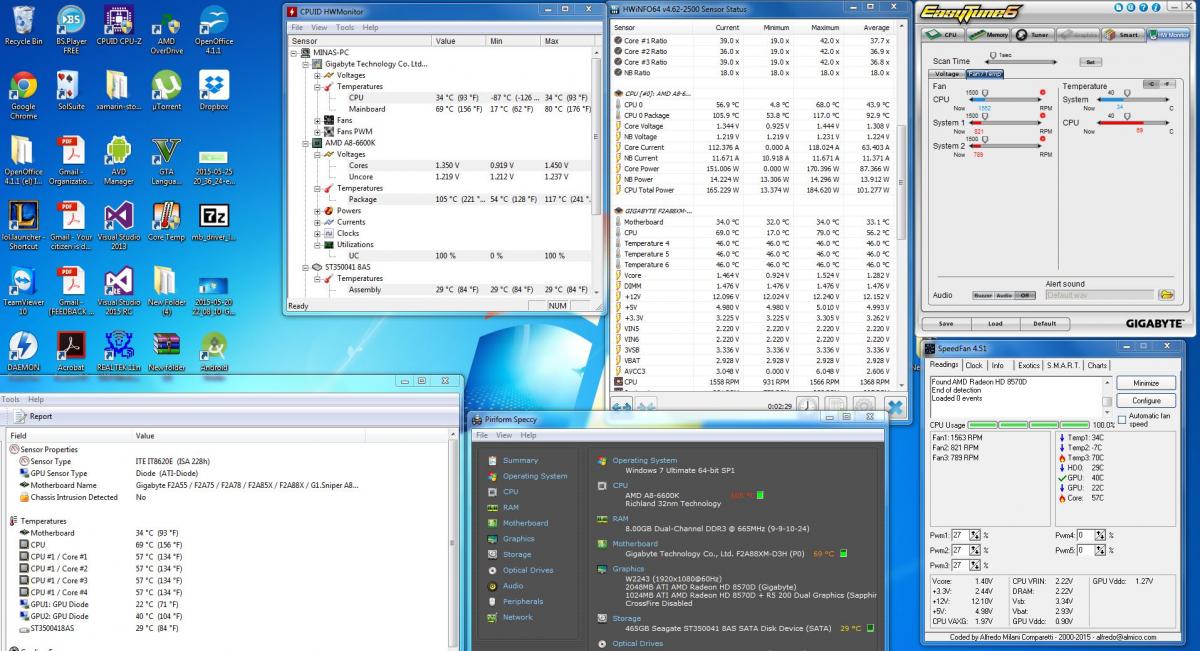1200x651 pixels.
Task: Click the Load button in EasyTune6
Action: tap(995, 324)
